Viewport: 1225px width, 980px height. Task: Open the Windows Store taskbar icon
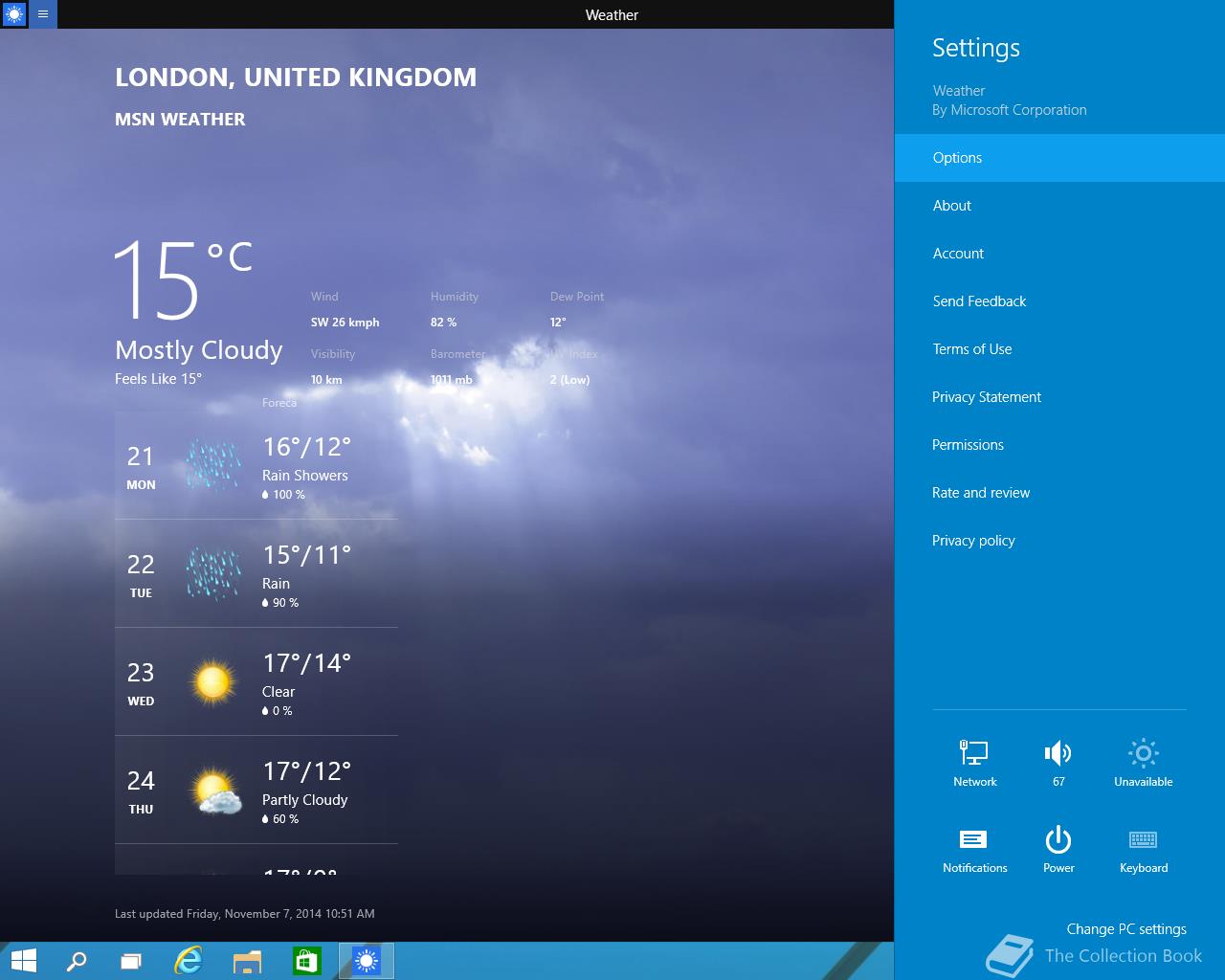[x=306, y=961]
